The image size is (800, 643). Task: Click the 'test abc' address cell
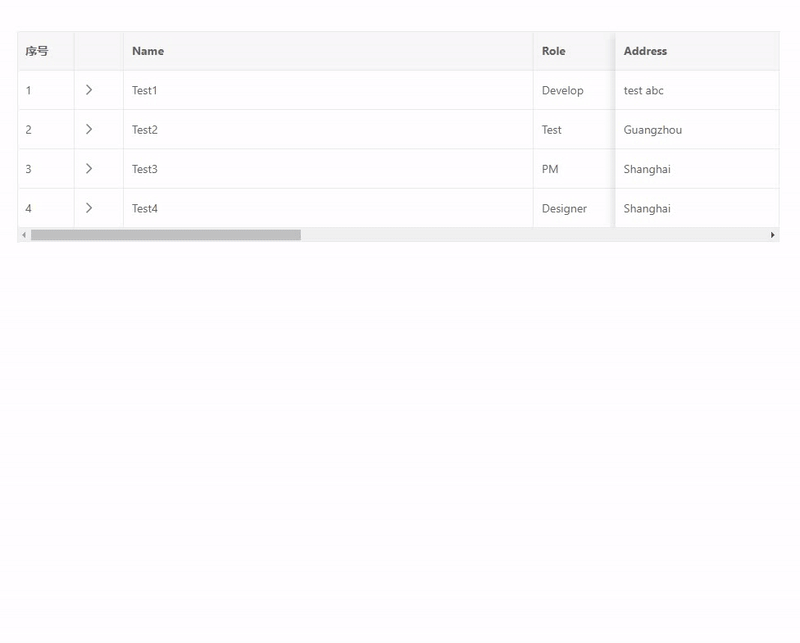697,90
